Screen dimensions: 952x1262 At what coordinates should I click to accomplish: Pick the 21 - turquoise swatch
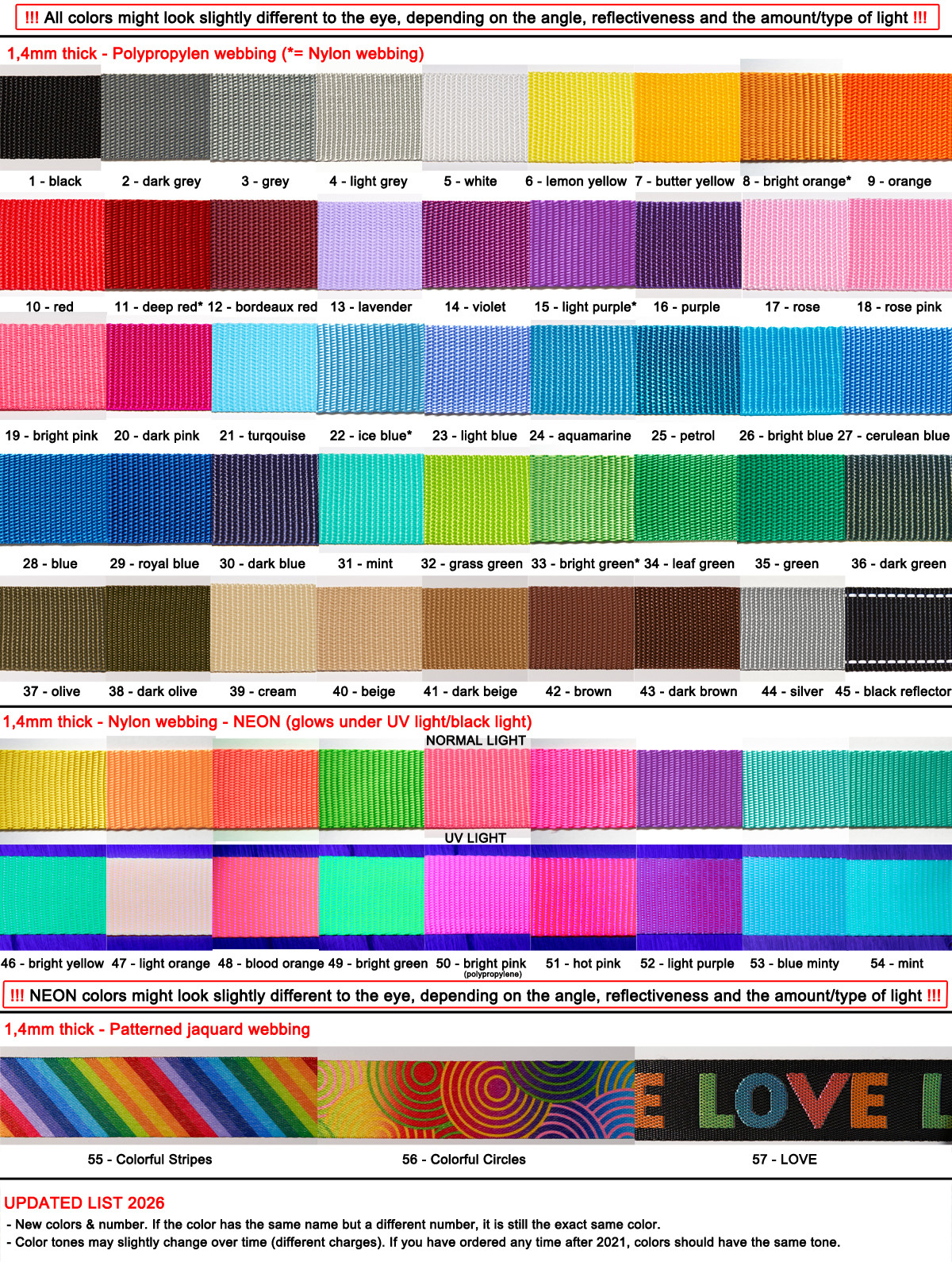[x=264, y=367]
